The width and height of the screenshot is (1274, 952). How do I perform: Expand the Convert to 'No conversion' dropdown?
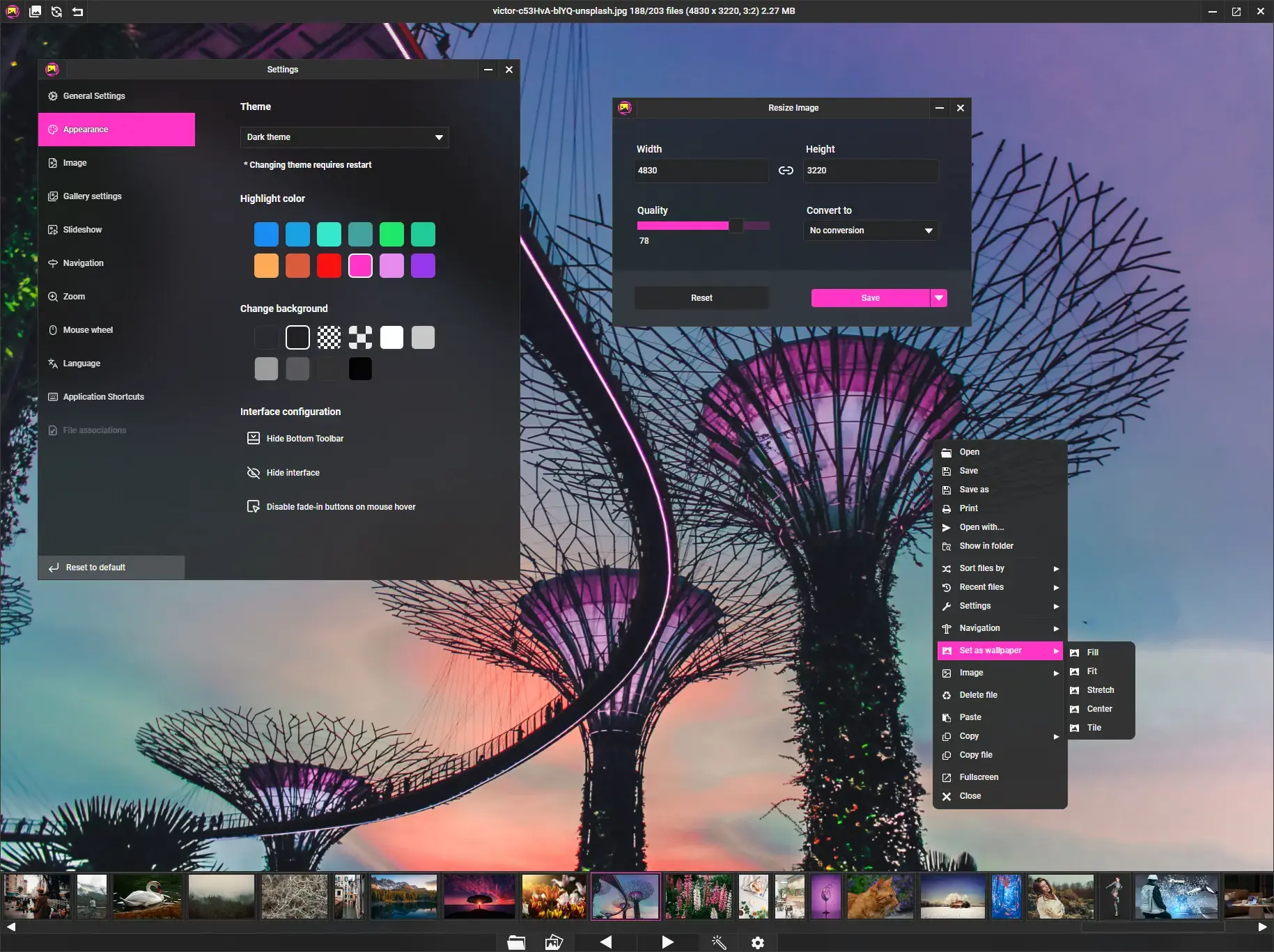coord(870,231)
